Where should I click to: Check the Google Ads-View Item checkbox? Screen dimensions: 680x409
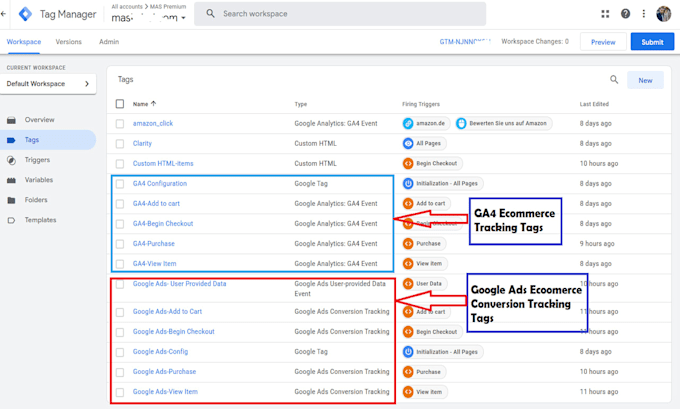[x=120, y=392]
